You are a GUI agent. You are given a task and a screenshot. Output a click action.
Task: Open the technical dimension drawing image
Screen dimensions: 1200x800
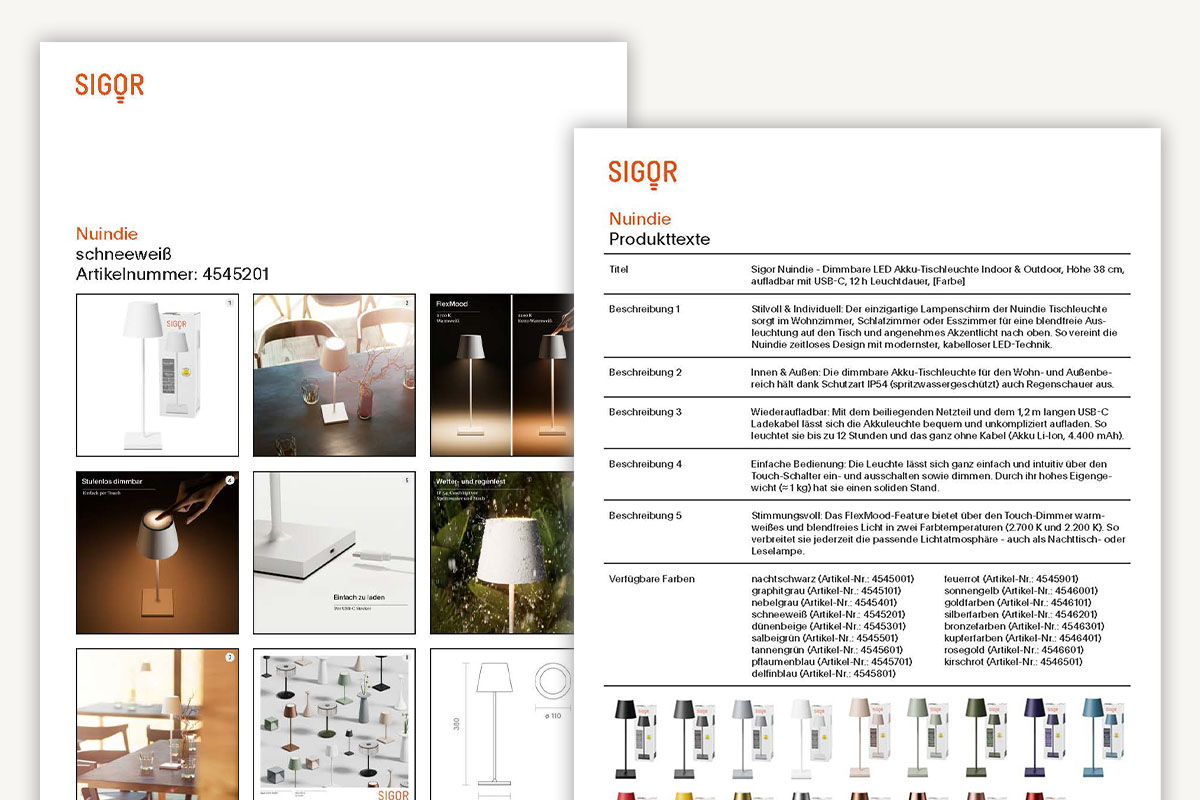point(502,724)
